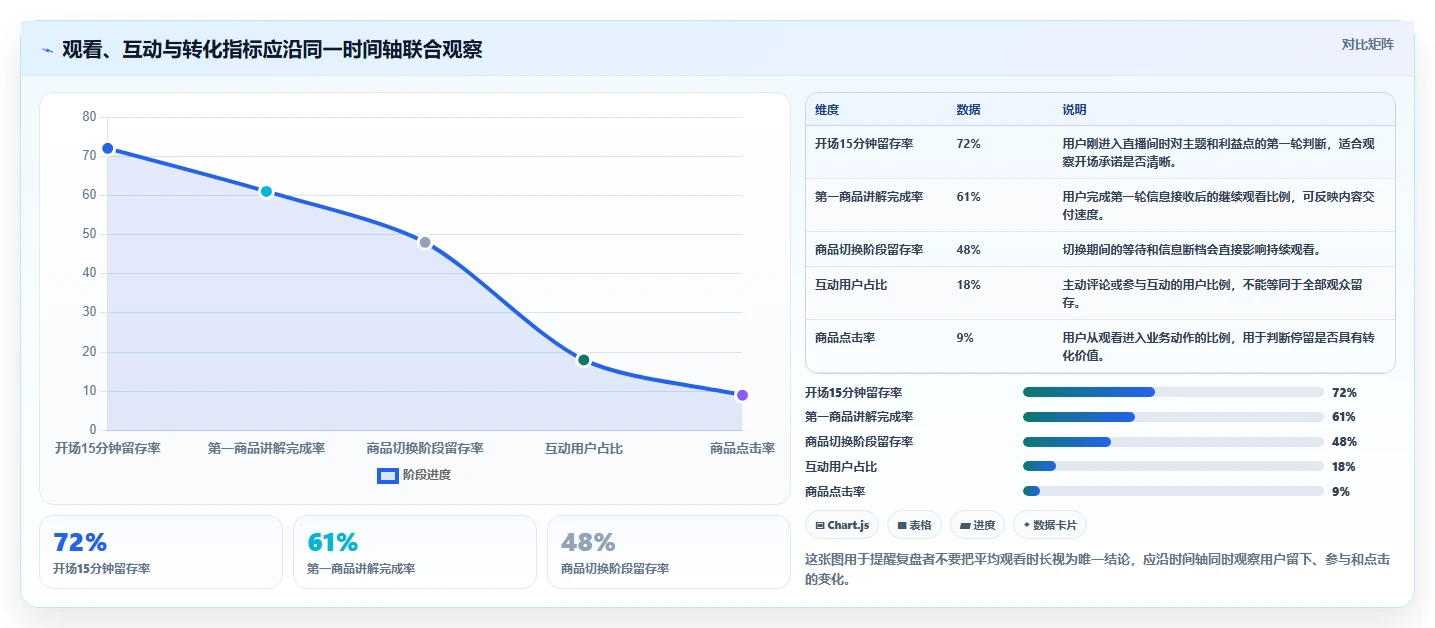Open the 48% 商品切换阶段留存率 data card
Image resolution: width=1435 pixels, height=628 pixels.
click(669, 552)
